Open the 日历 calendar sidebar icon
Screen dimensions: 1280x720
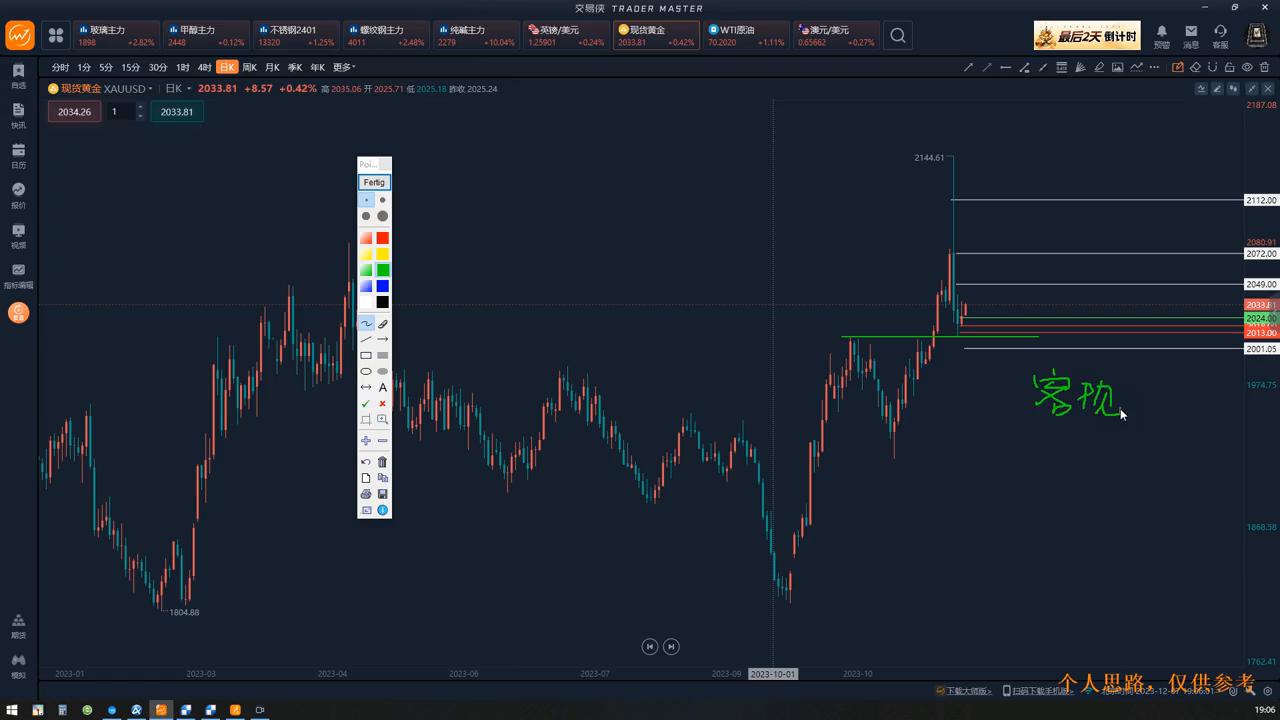coord(18,155)
